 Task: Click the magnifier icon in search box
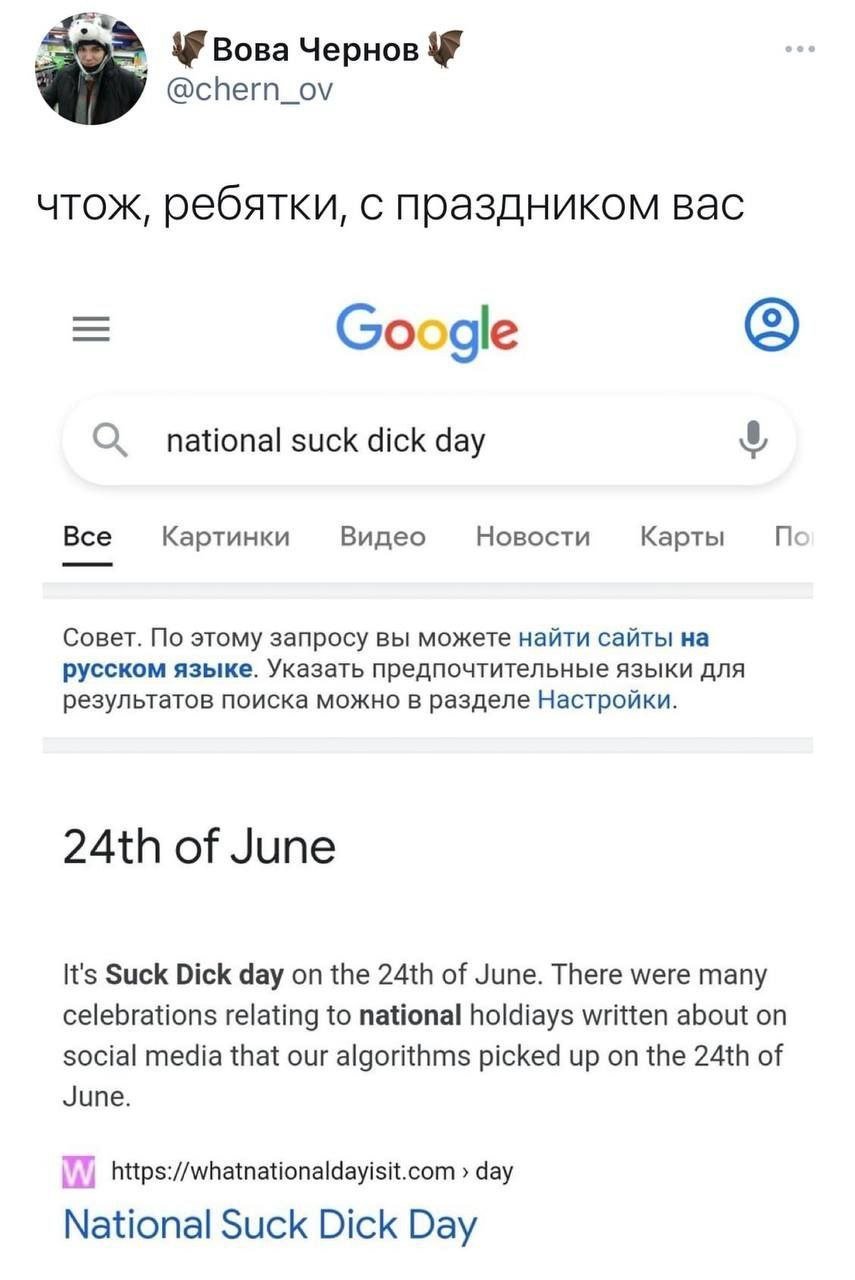point(109,438)
